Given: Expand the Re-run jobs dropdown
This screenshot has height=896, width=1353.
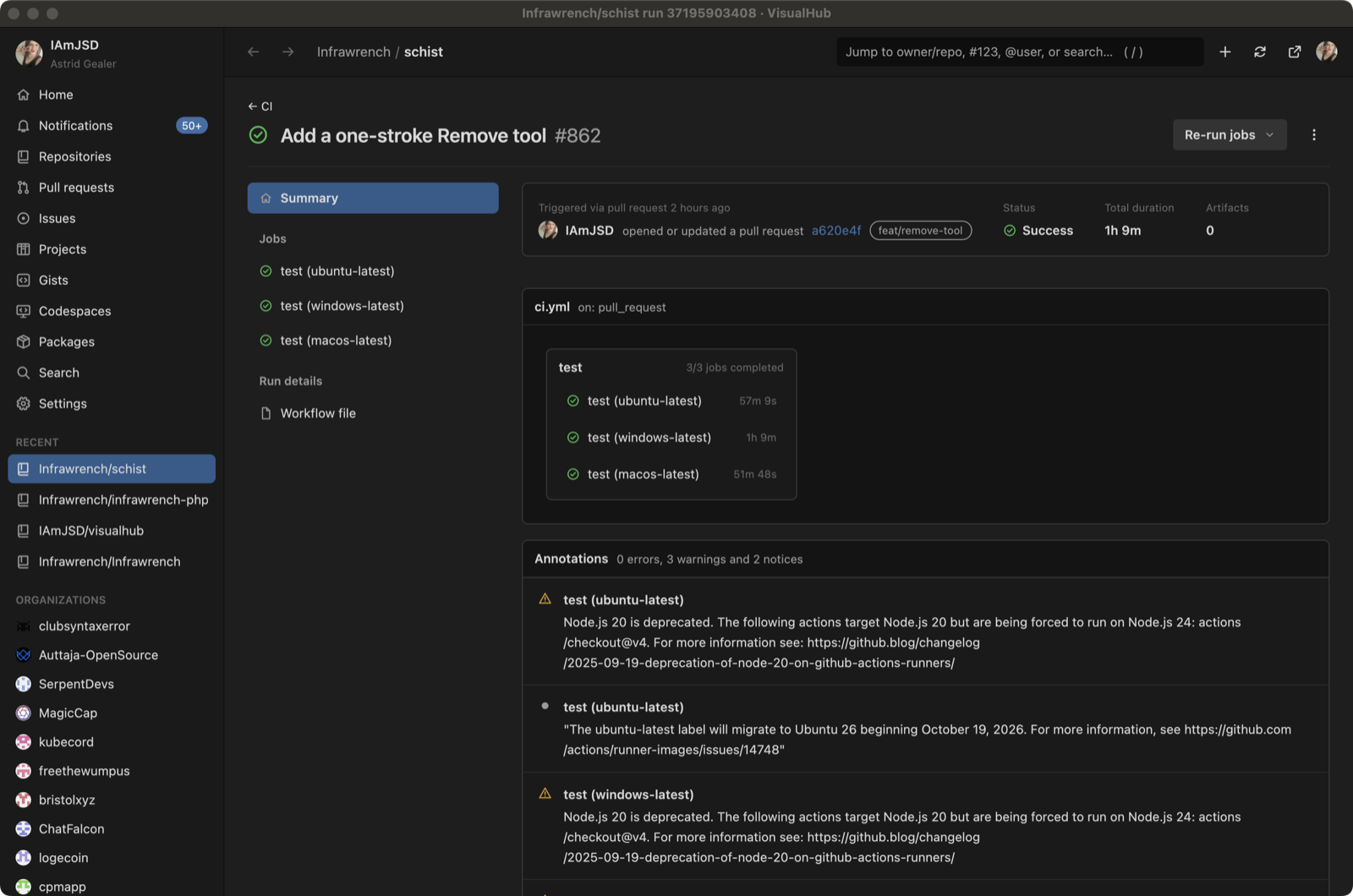Looking at the screenshot, I should tap(1230, 135).
